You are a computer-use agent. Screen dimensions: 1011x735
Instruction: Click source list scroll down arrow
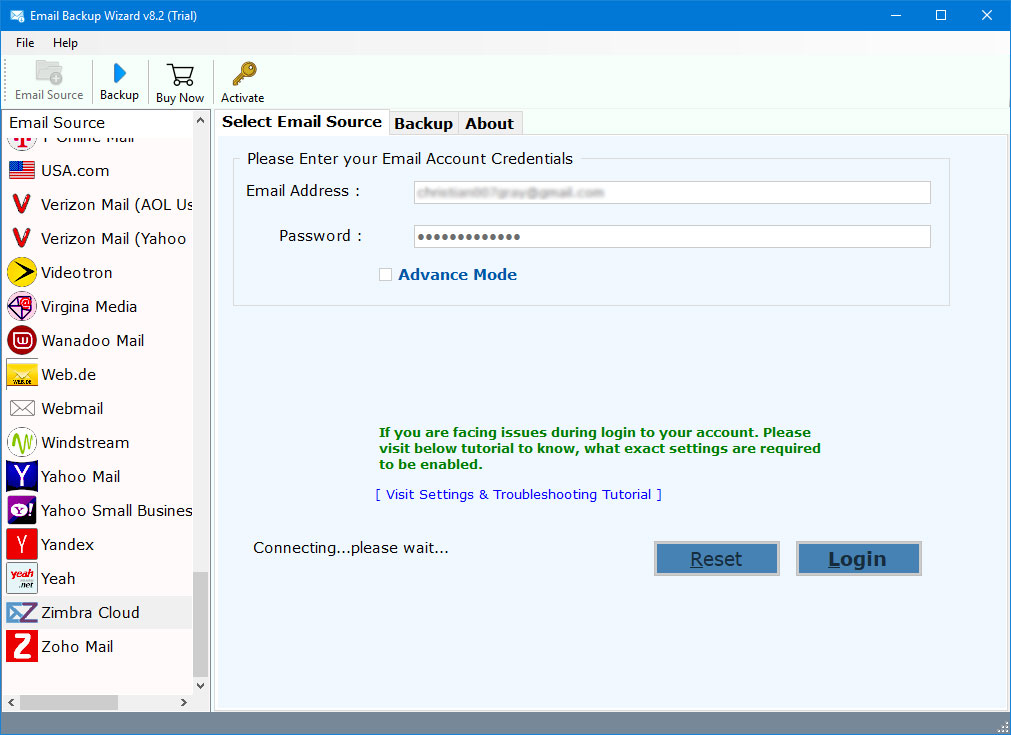point(201,686)
